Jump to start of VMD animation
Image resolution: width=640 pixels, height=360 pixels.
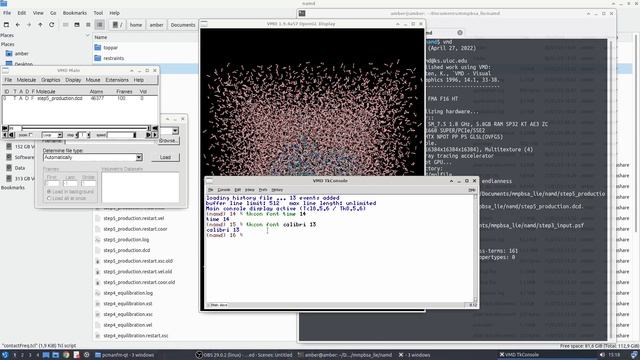[x=5, y=128]
